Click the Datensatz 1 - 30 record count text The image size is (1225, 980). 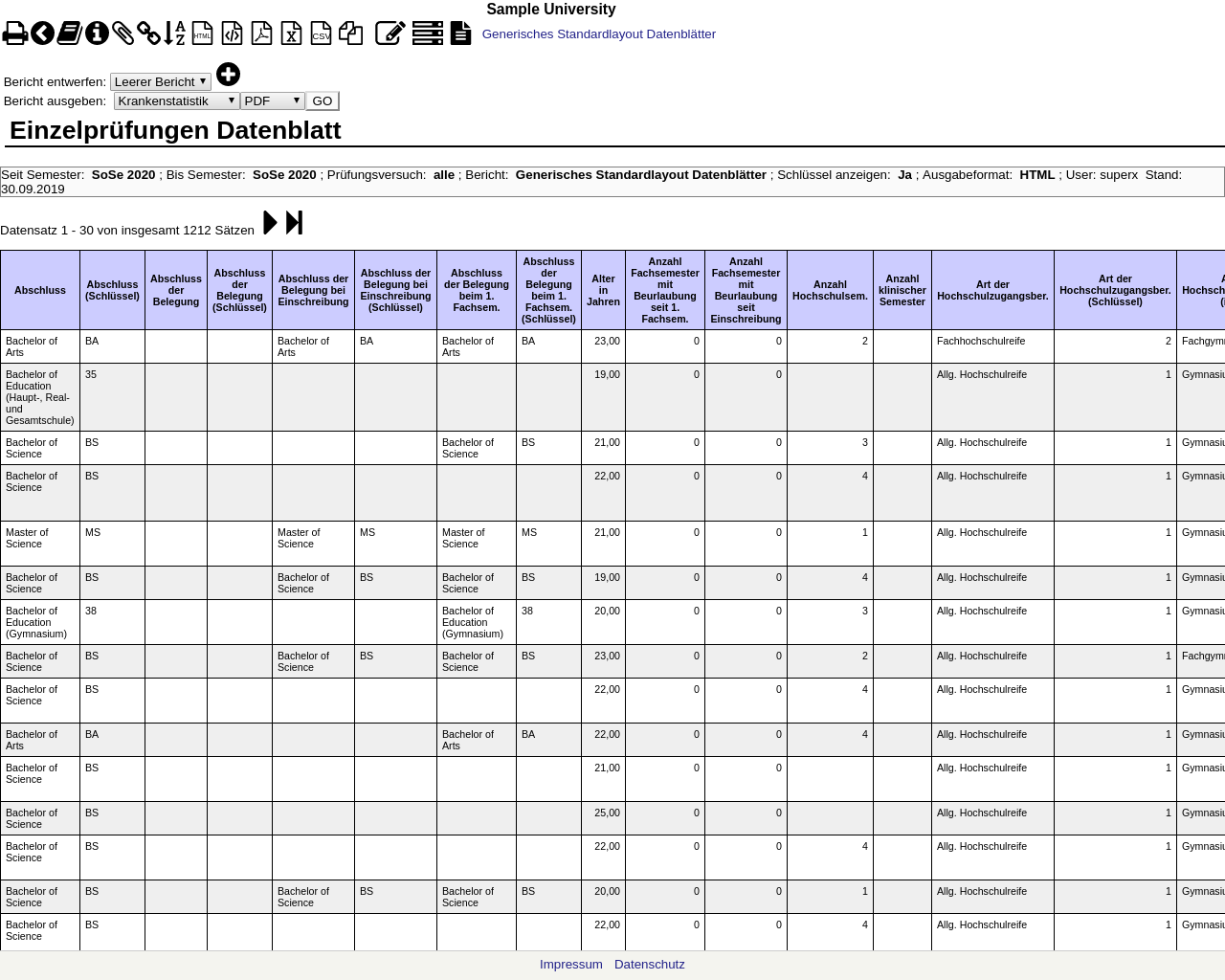point(127,230)
